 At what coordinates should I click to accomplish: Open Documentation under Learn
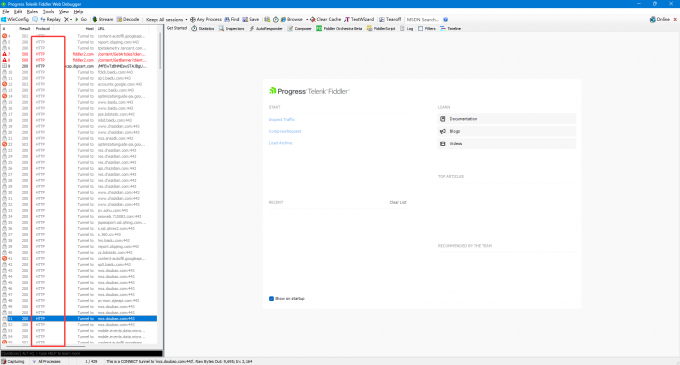tap(507, 119)
